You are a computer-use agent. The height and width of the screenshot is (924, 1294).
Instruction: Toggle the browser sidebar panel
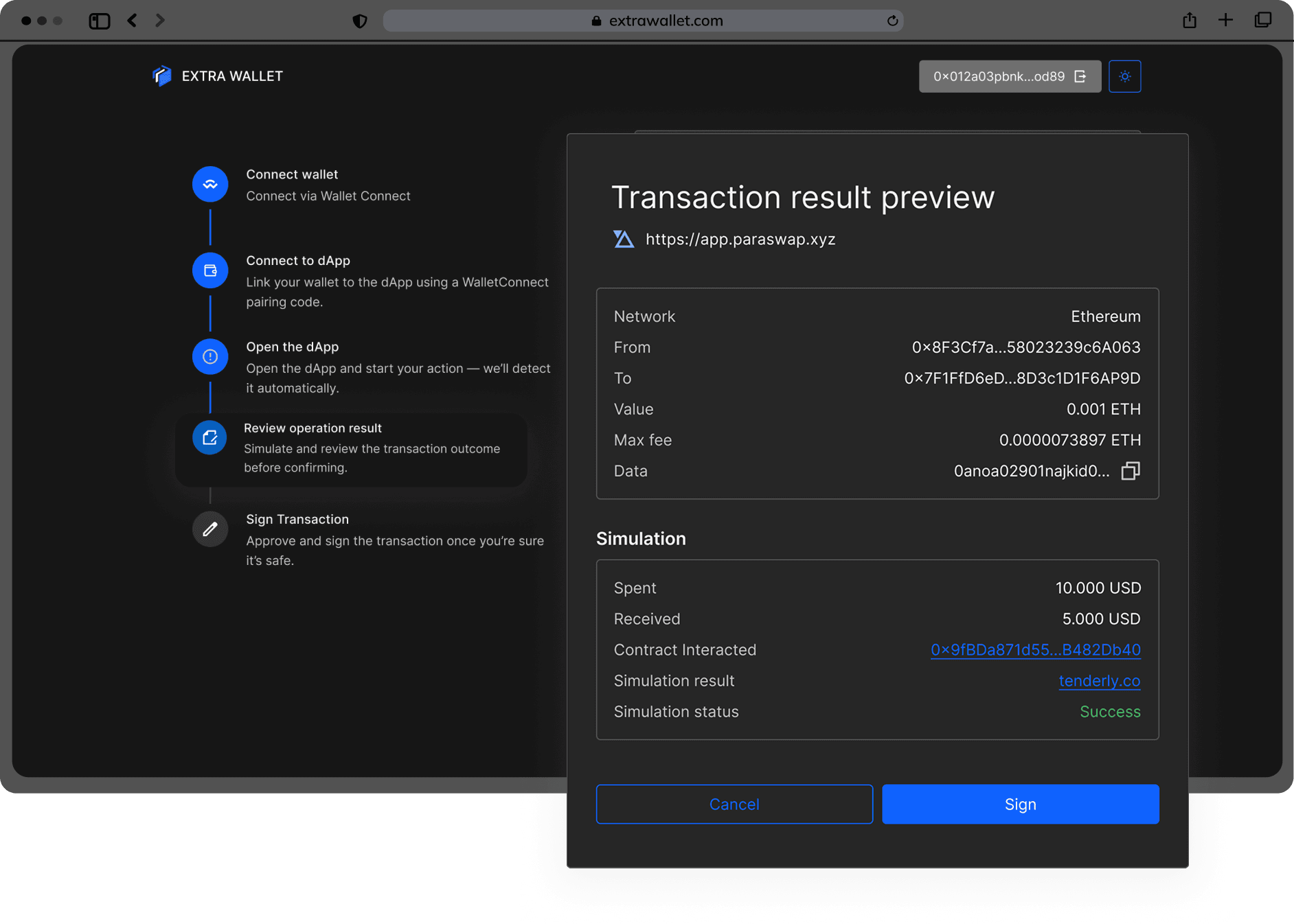coord(100,21)
